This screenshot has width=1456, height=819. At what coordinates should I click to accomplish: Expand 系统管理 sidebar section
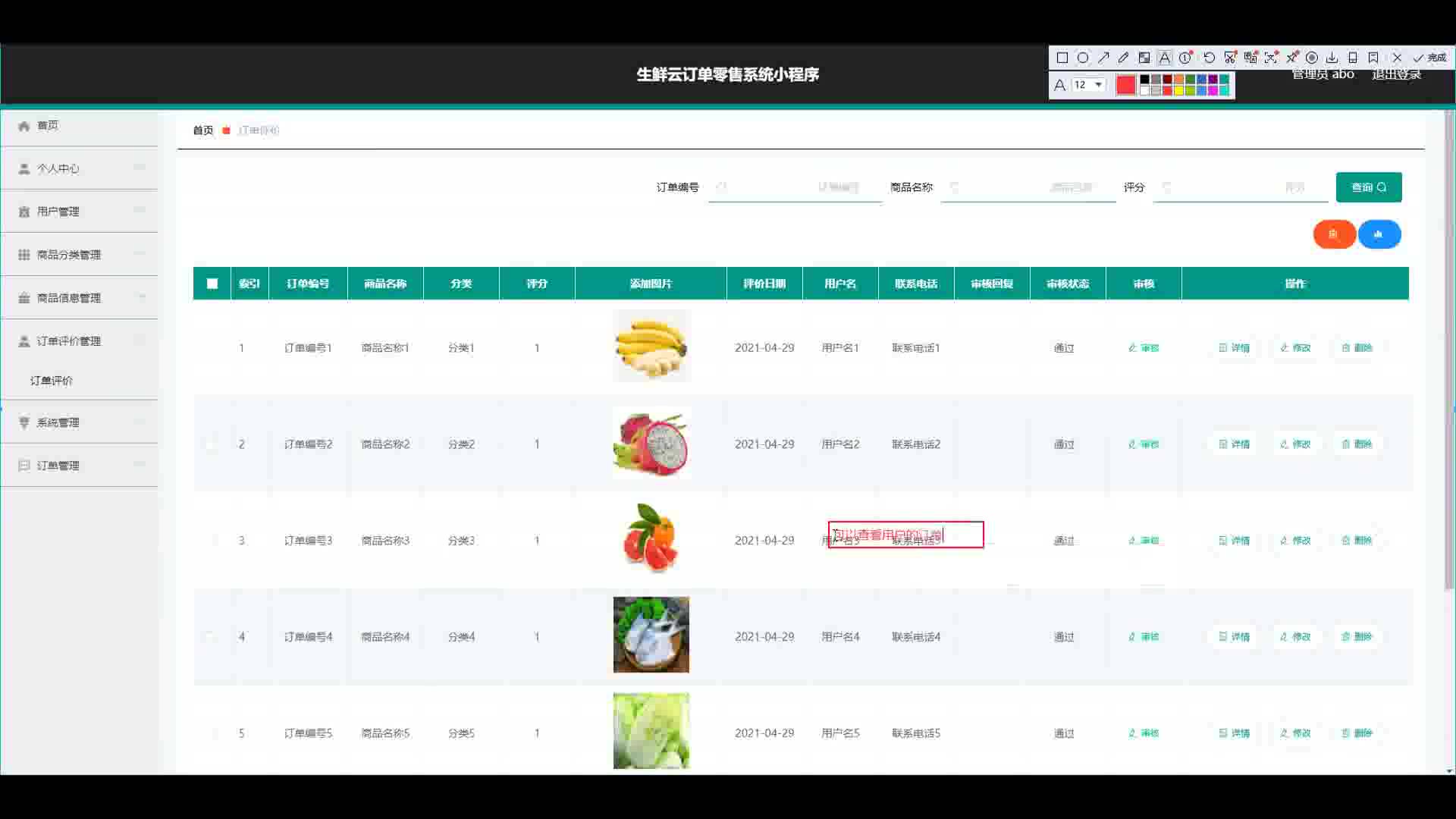(80, 422)
